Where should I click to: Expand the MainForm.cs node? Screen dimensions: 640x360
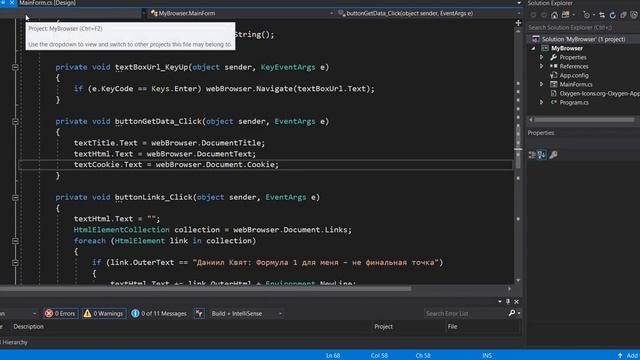click(542, 84)
